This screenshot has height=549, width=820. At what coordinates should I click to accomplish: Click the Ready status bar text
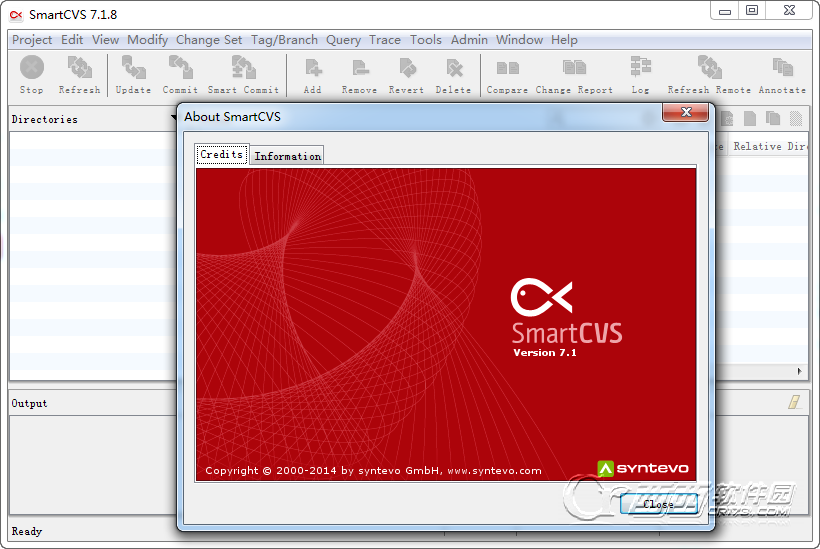[x=27, y=531]
